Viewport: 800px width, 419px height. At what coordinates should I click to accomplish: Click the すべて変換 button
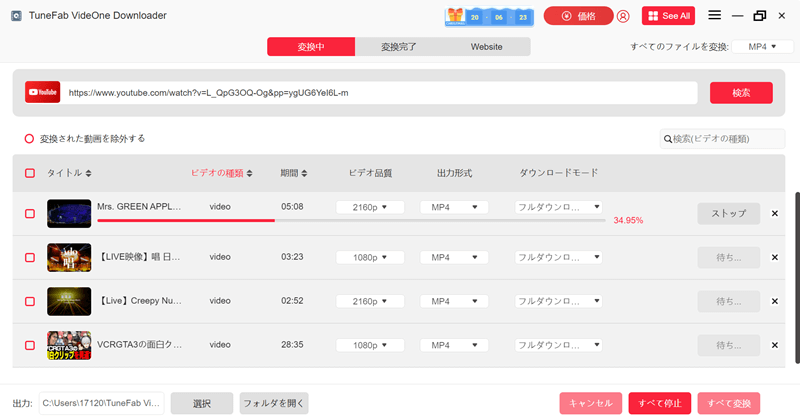[x=729, y=403]
